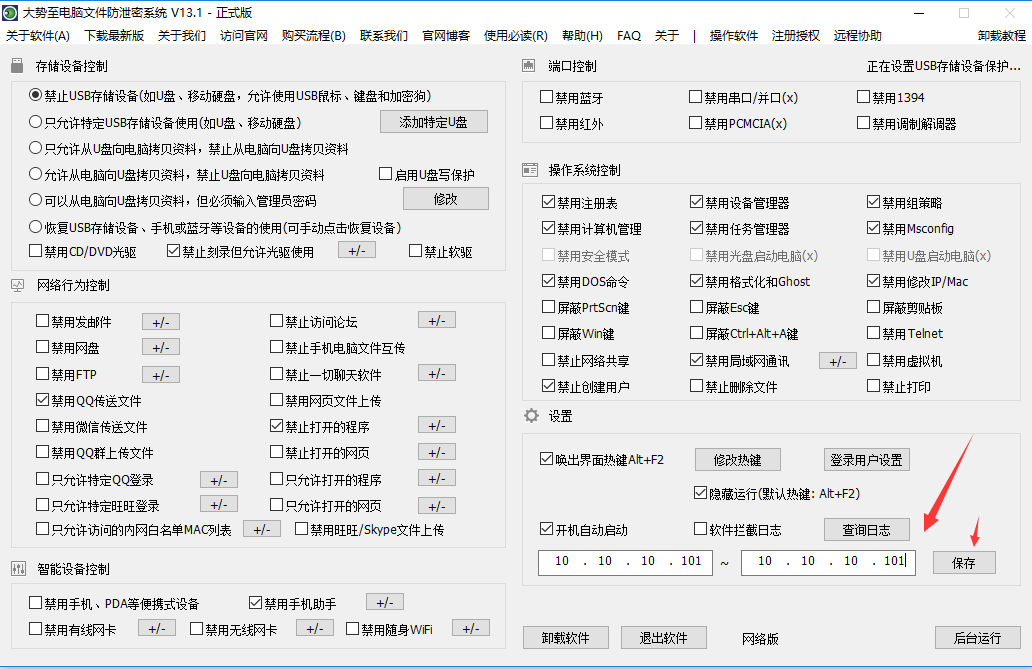
Task: Open the 远程协助 menu item
Action: (x=858, y=36)
